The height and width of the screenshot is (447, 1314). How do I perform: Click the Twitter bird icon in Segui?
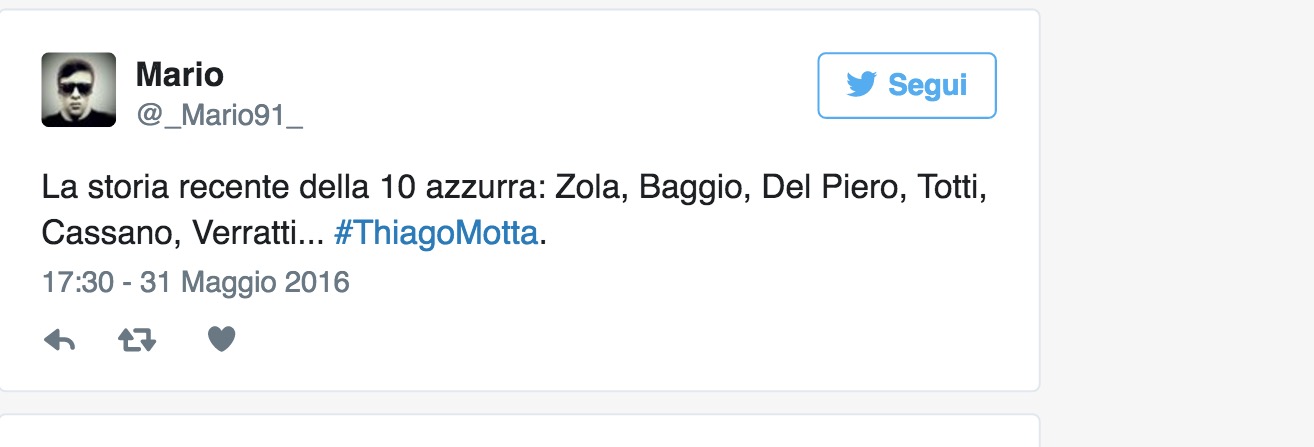[x=861, y=85]
